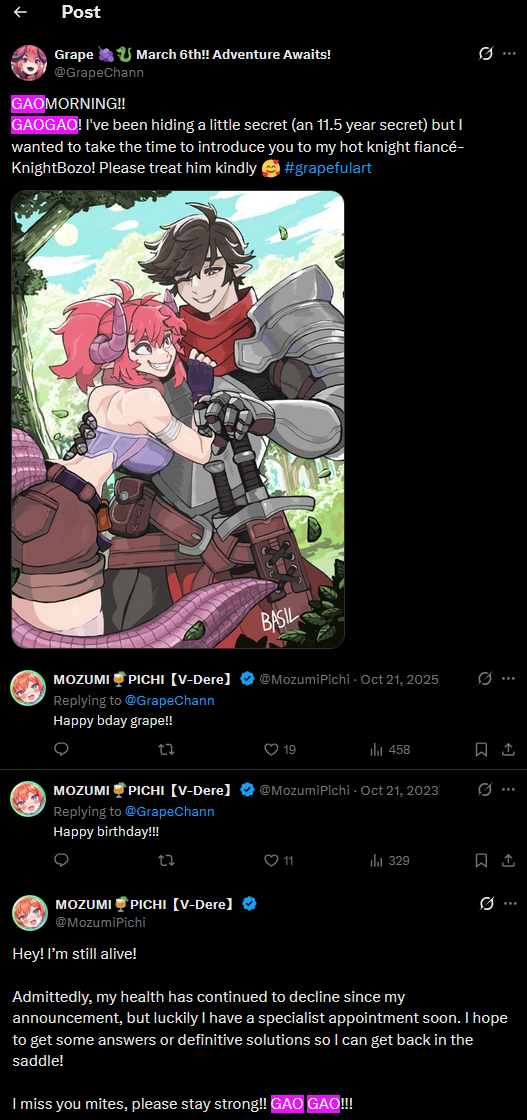
Task: Open the #grapefulart hashtag
Action: (328, 169)
